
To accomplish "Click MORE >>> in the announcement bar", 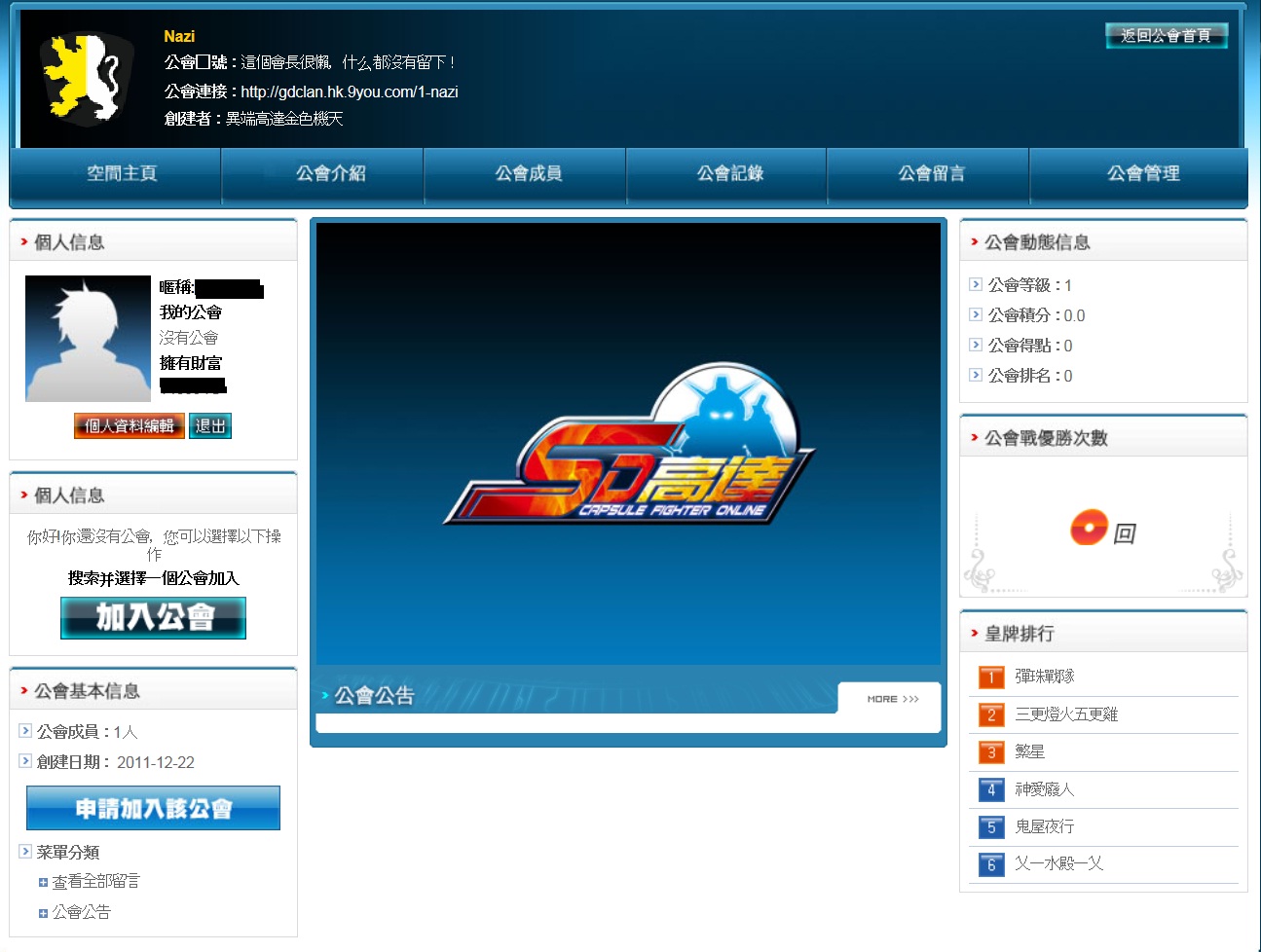I will pyautogui.click(x=893, y=699).
